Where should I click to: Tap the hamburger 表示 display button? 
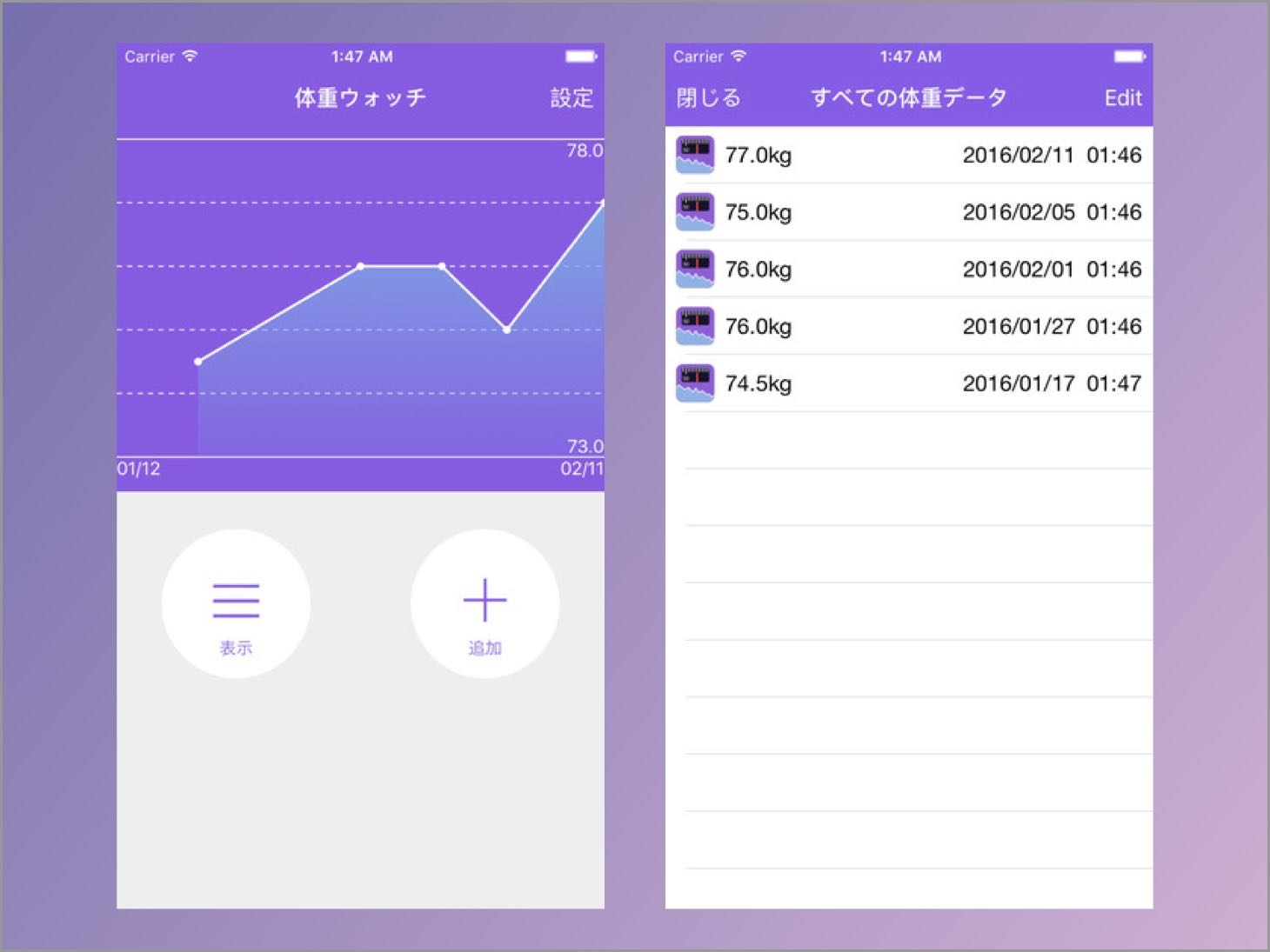click(x=236, y=603)
